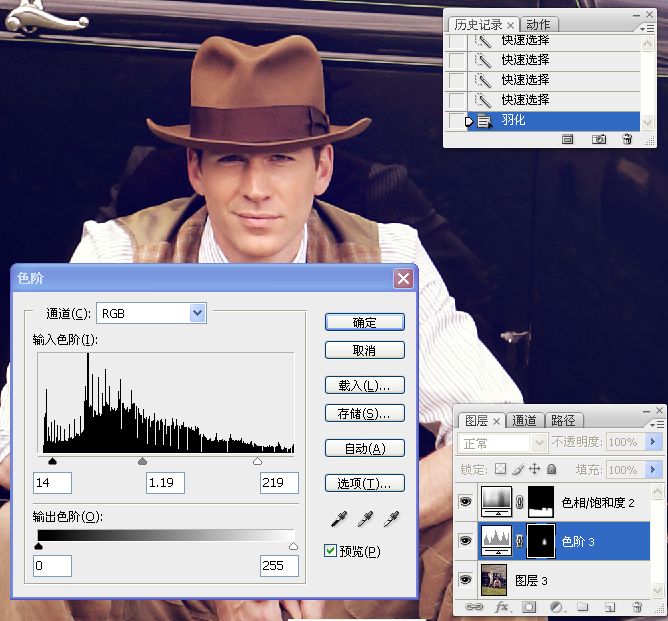Open the layer style fx menu
The width and height of the screenshot is (668, 621).
[x=502, y=607]
